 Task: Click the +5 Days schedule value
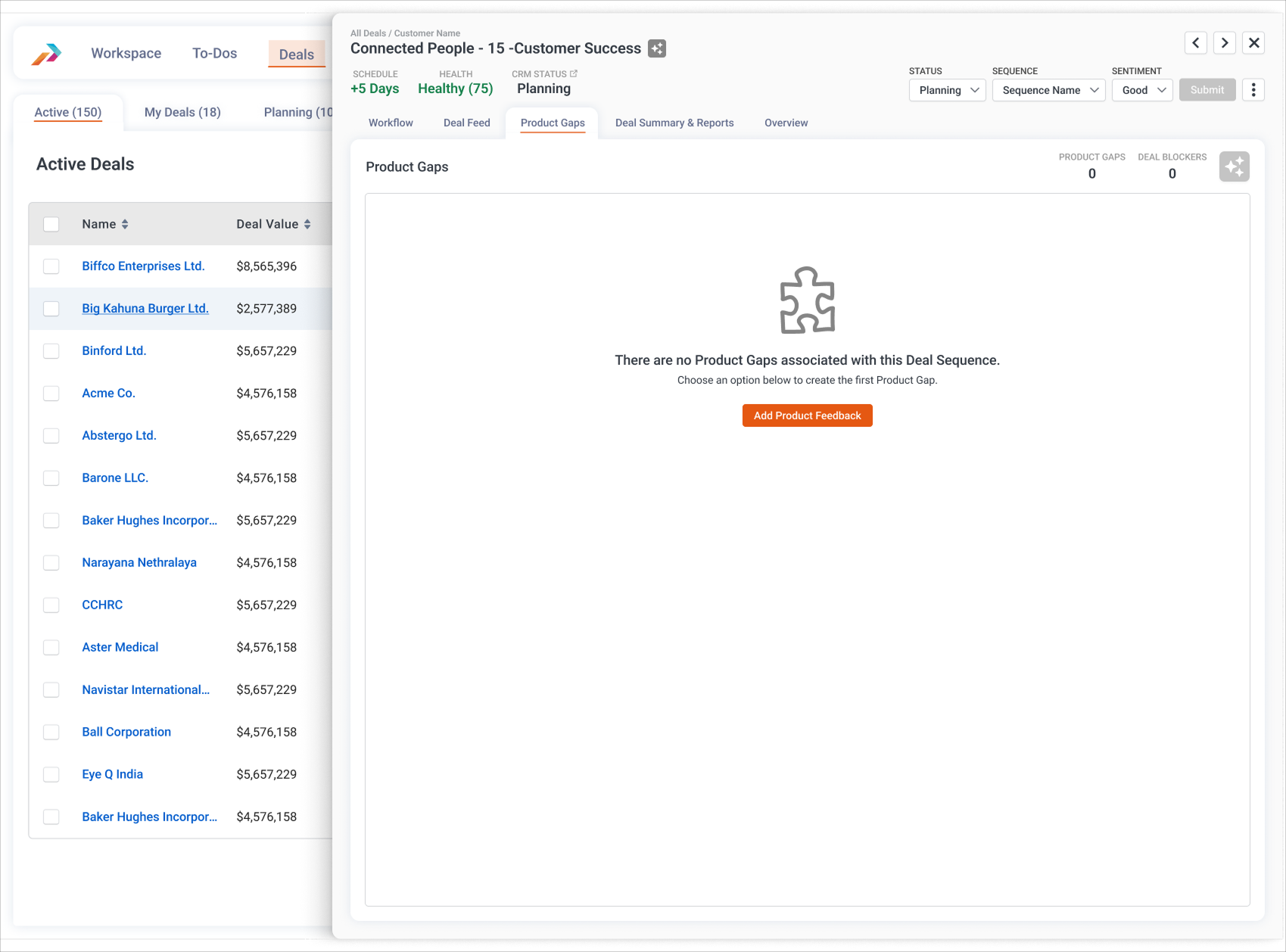pos(375,89)
